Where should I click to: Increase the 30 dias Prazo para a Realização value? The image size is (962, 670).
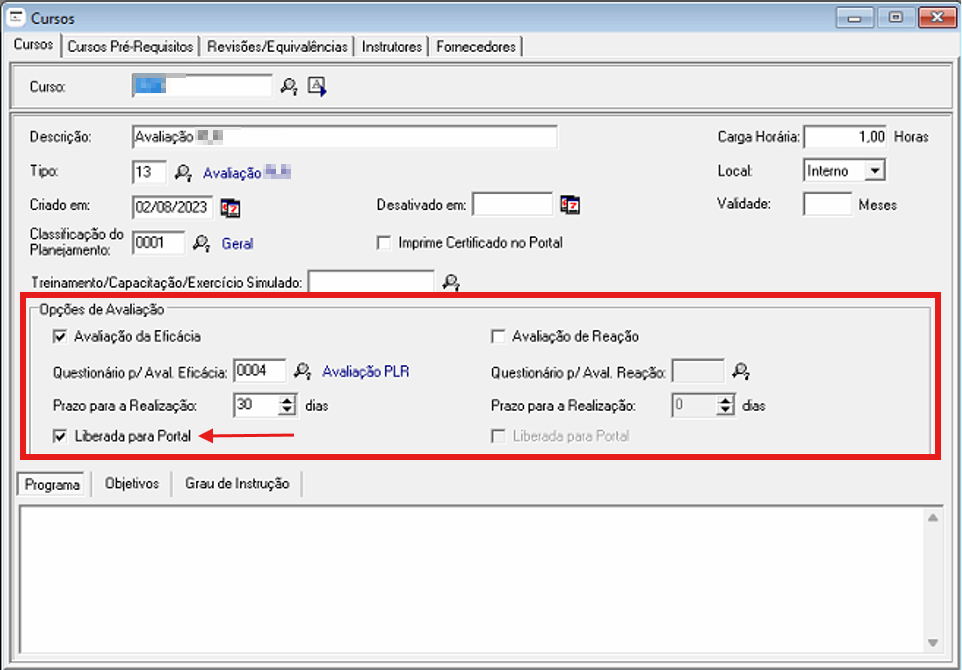287,400
